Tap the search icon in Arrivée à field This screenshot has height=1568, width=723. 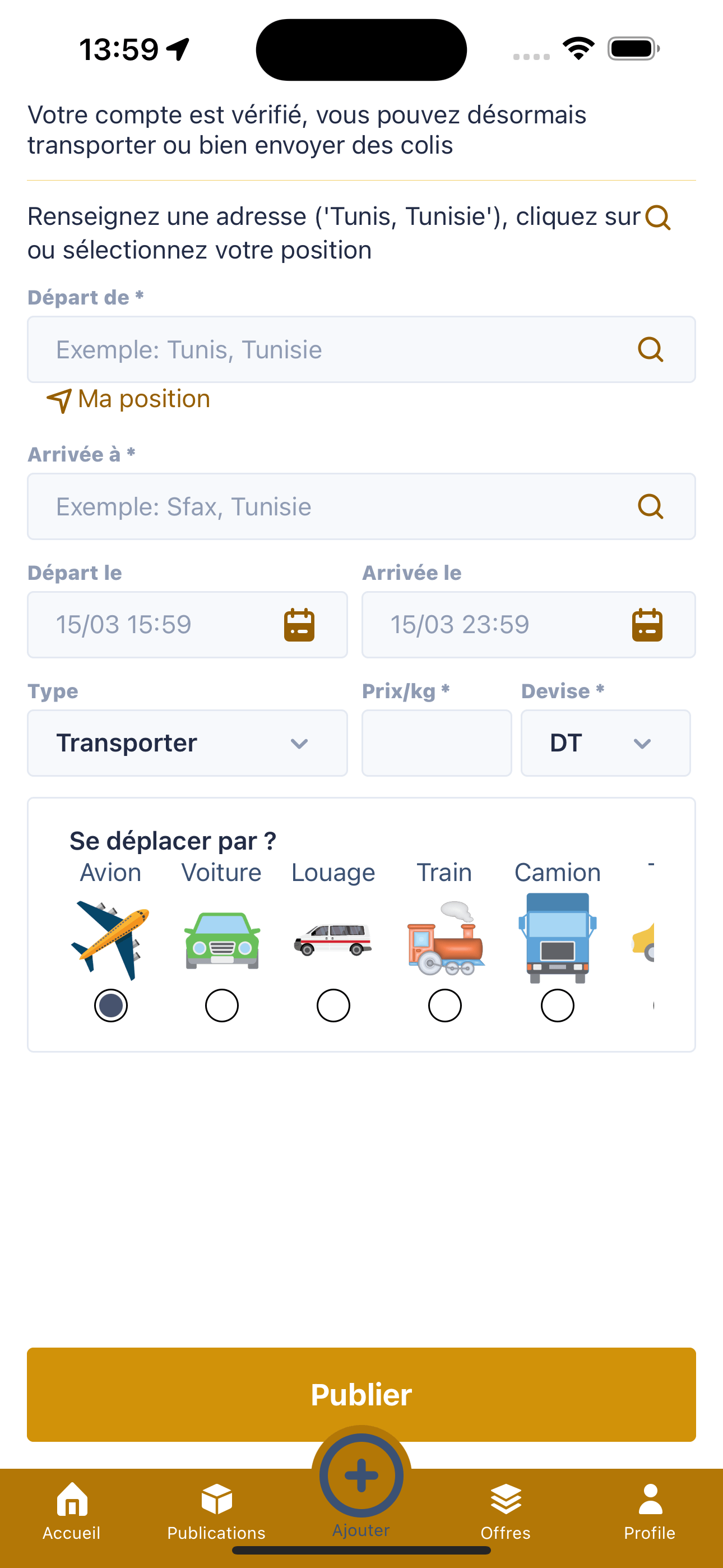(x=650, y=506)
